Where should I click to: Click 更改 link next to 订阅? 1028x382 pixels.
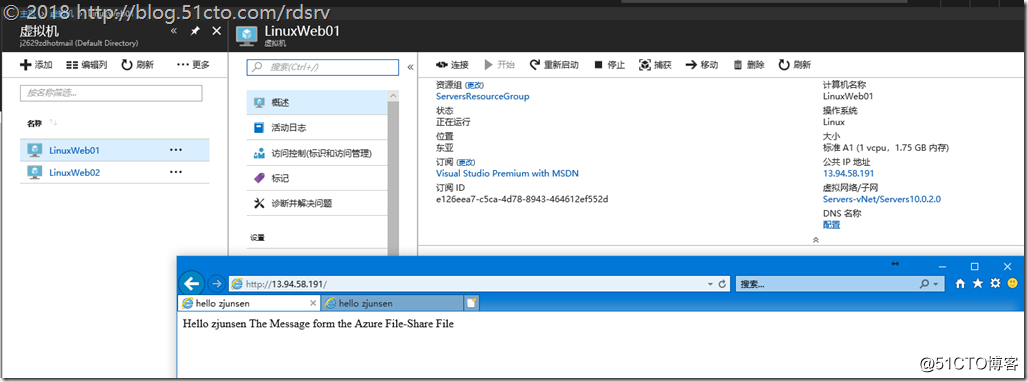(x=466, y=162)
